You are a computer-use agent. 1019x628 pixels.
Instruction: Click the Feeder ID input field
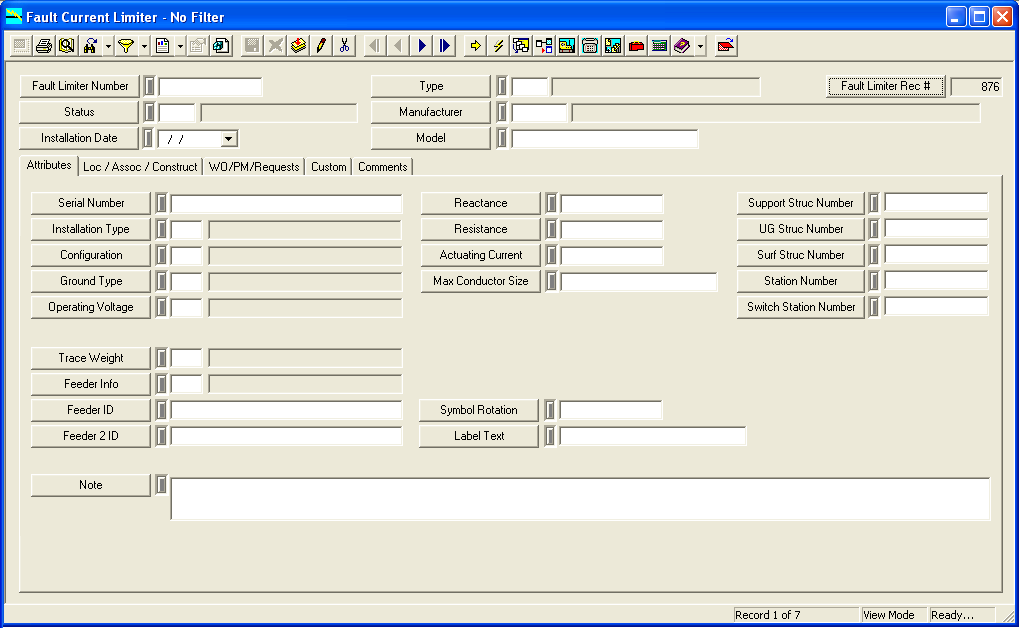(286, 410)
